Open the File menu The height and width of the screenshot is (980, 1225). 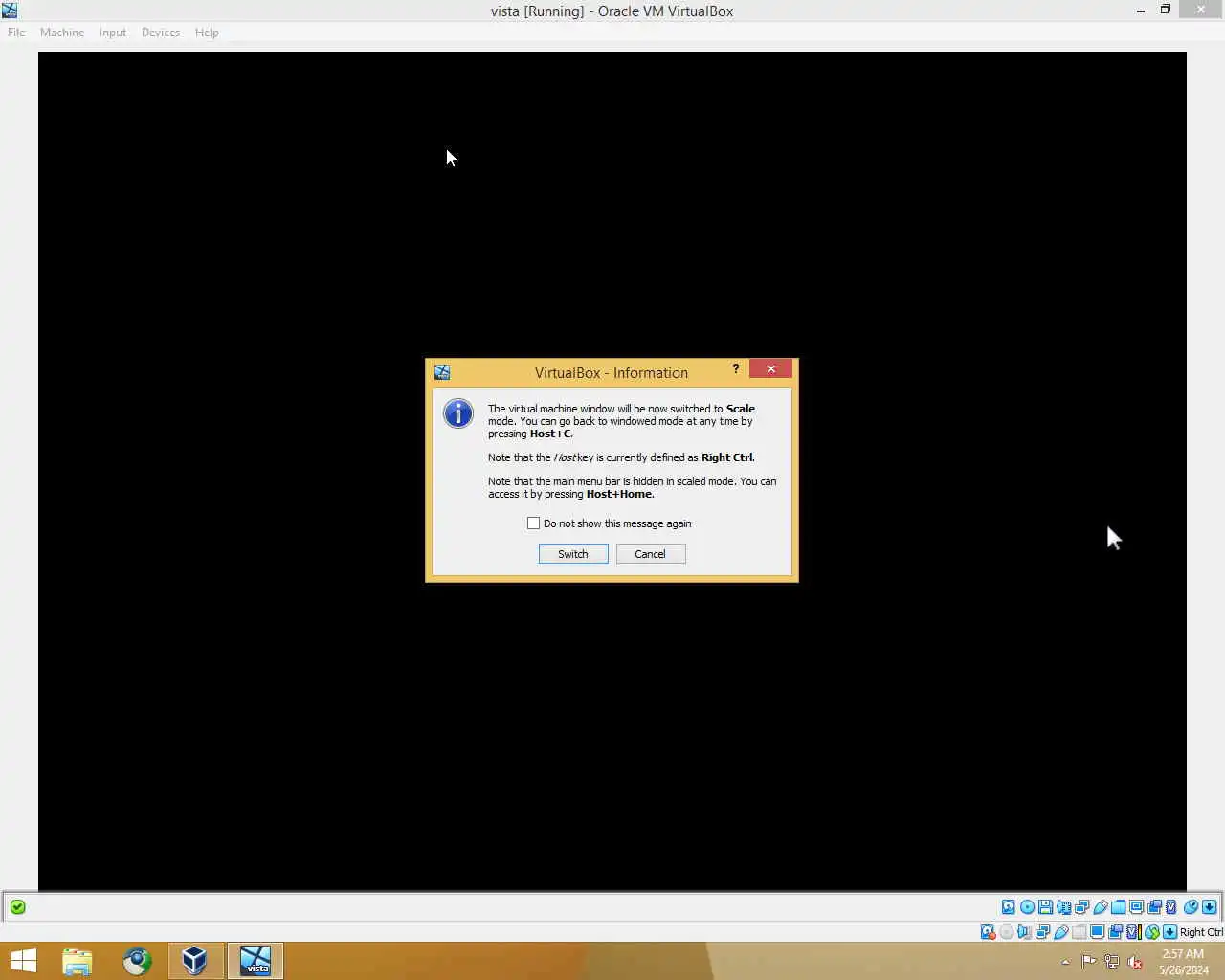click(x=16, y=33)
